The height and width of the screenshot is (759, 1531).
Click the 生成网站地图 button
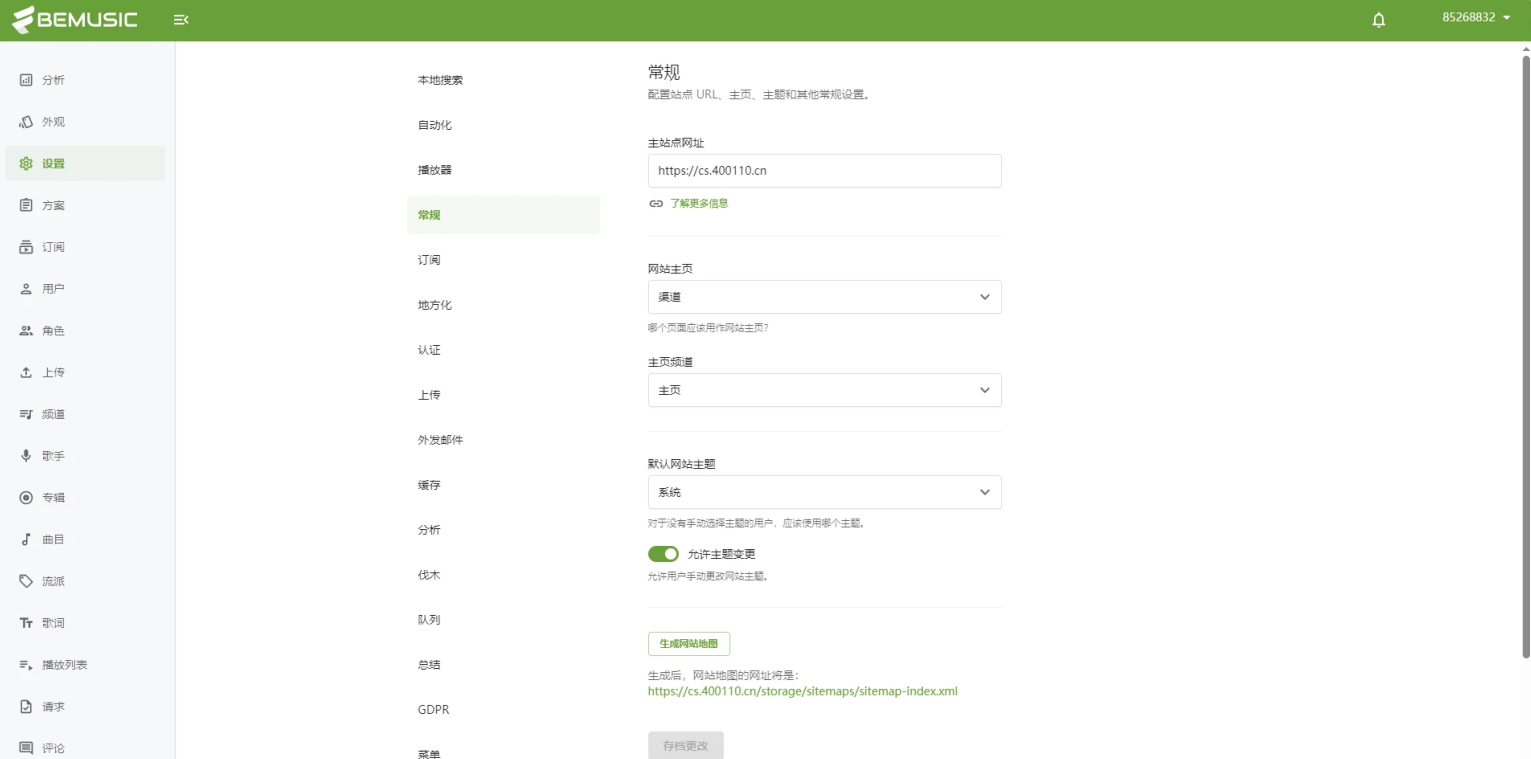689,643
